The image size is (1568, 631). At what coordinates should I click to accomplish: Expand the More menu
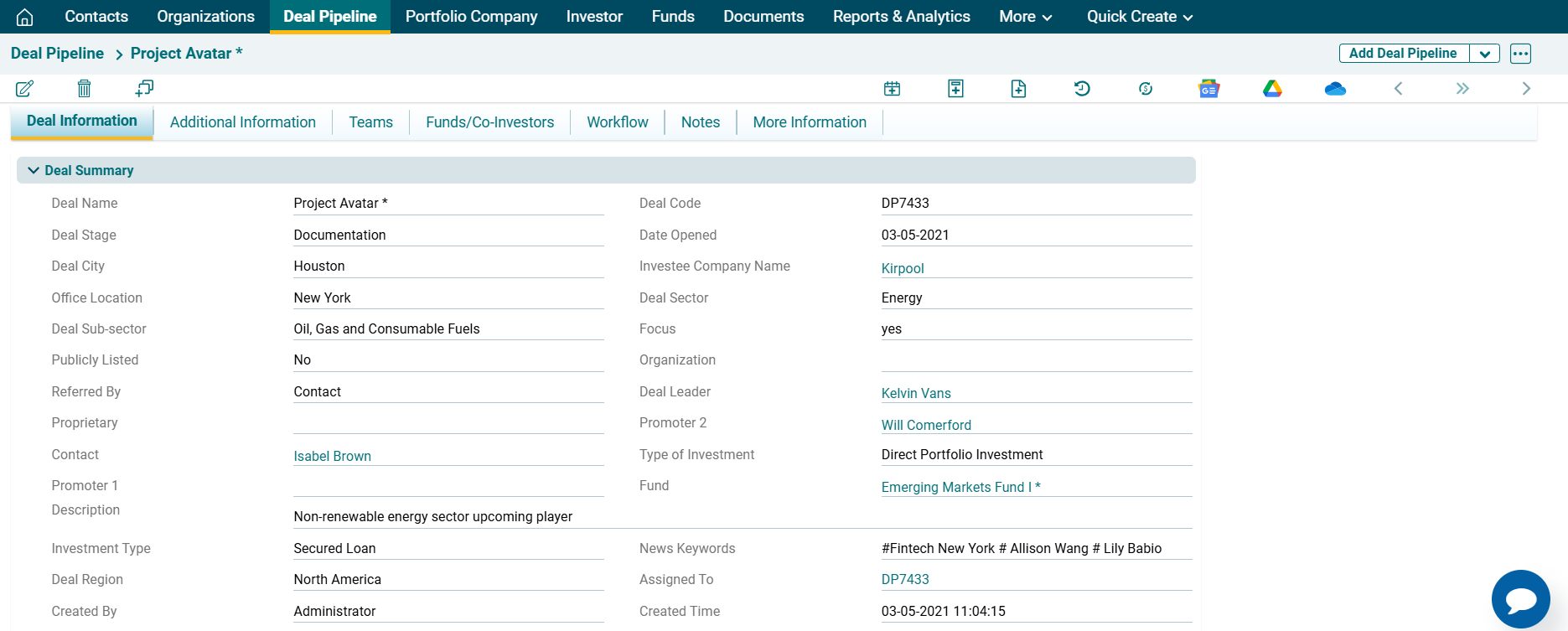(1025, 17)
